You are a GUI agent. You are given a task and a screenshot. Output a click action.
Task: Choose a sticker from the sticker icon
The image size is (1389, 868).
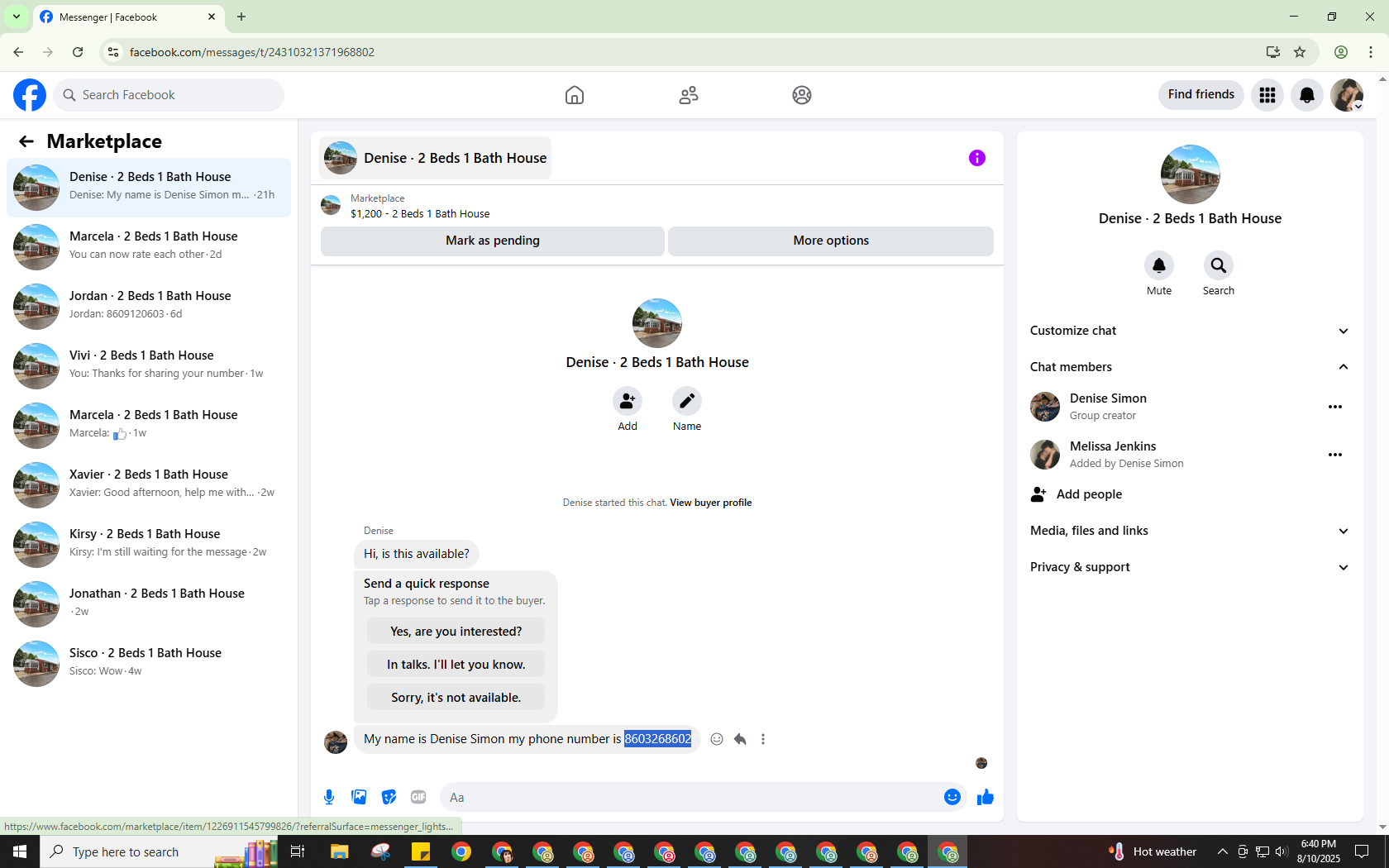click(389, 797)
